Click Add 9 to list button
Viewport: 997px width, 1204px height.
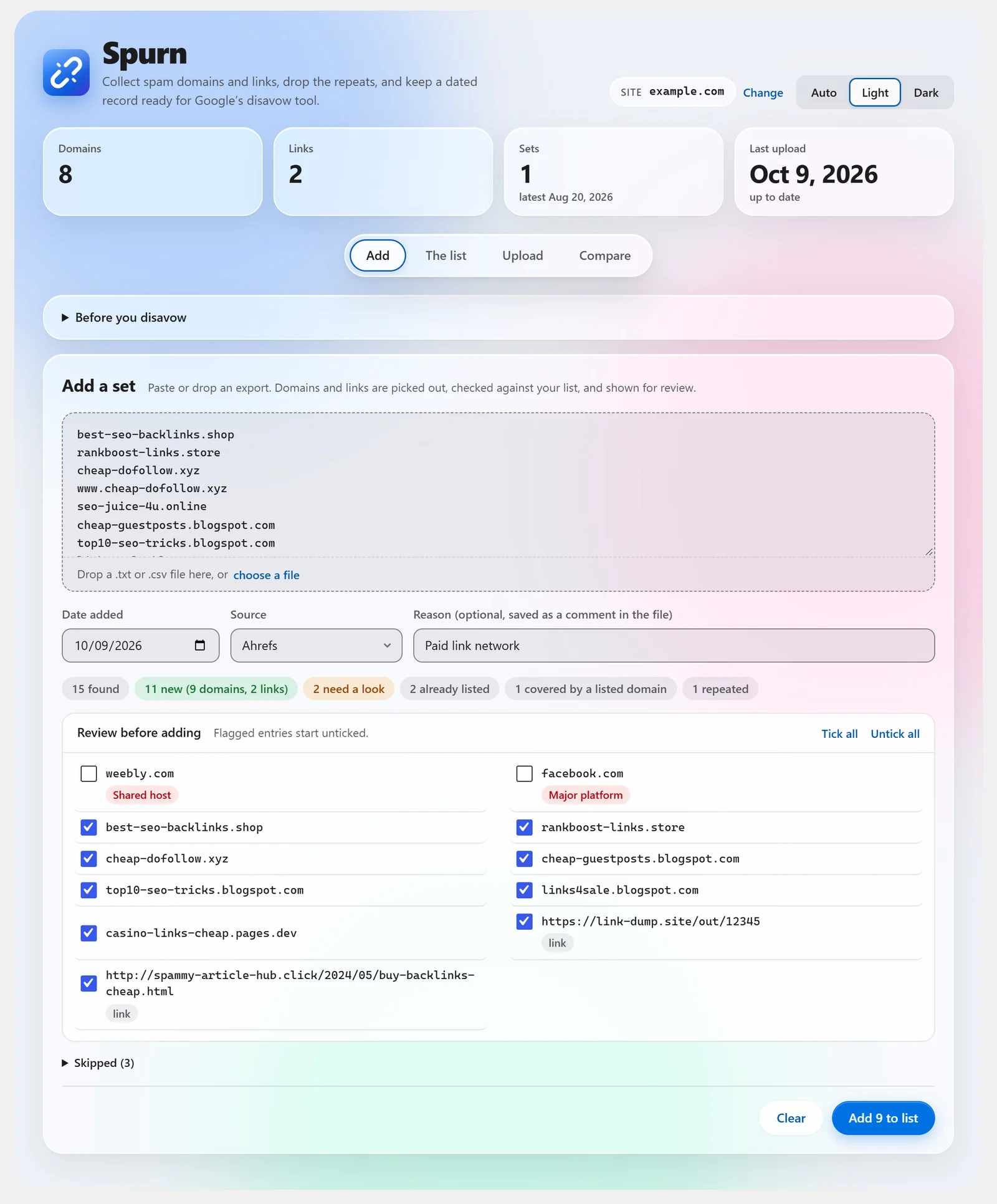pyautogui.click(x=883, y=1118)
